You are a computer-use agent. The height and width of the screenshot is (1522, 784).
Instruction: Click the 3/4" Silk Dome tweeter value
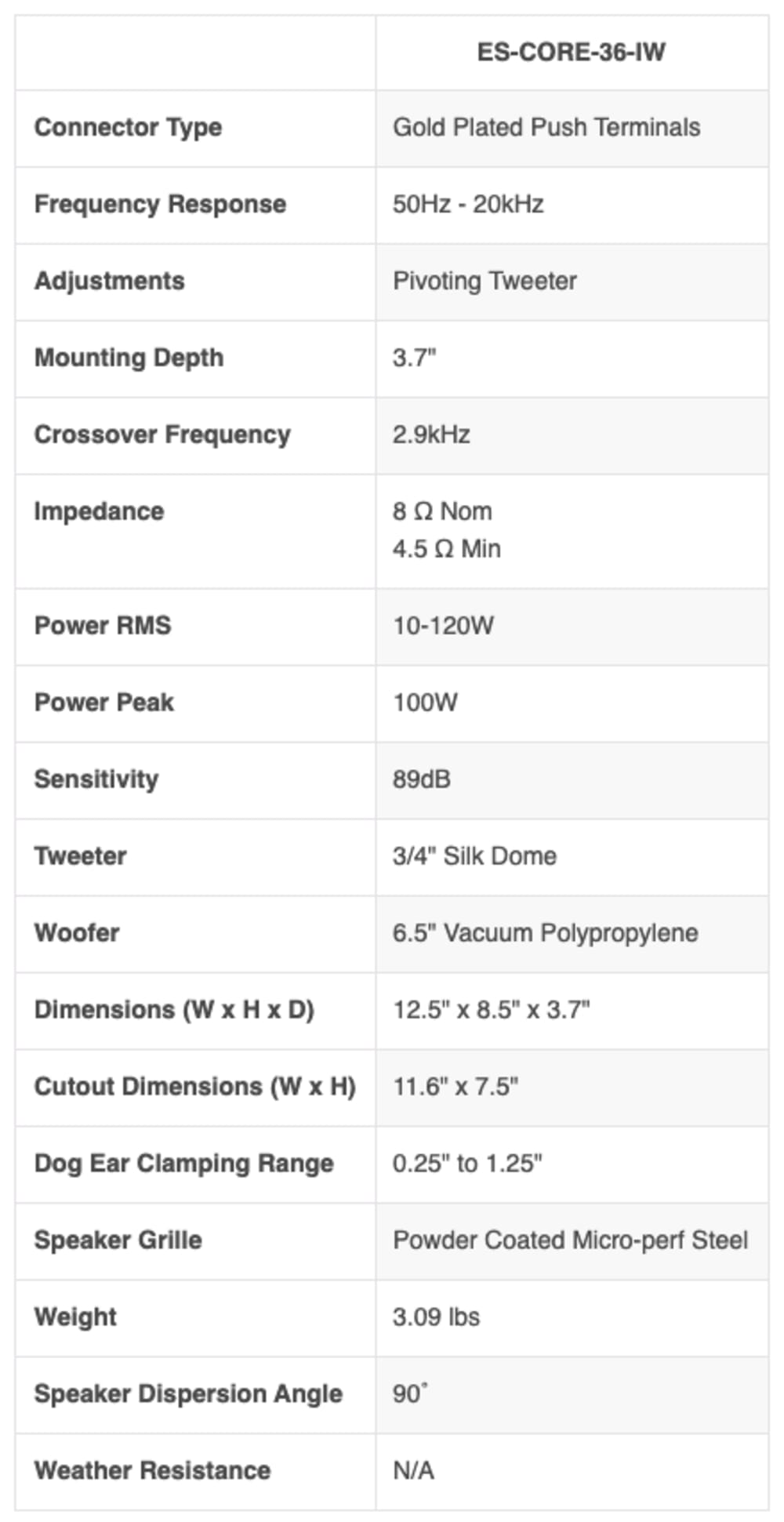(x=474, y=856)
